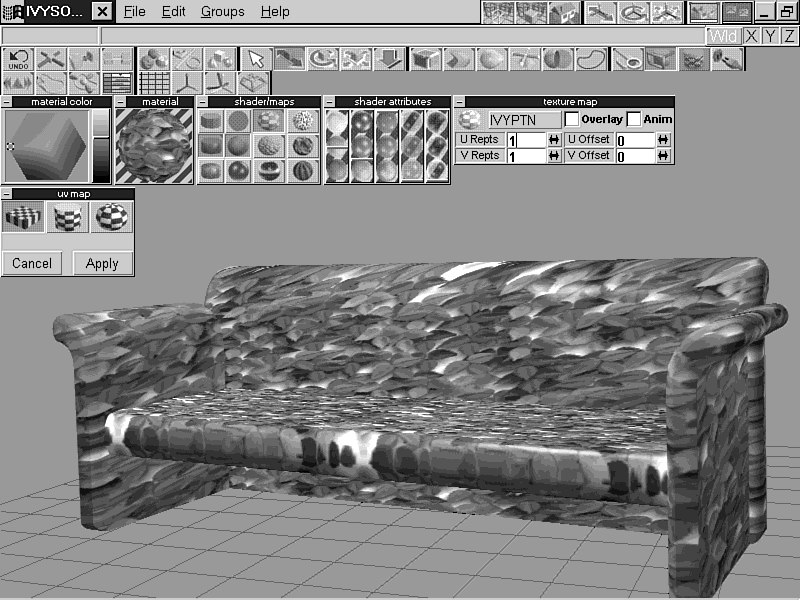The height and width of the screenshot is (600, 800).
Task: Open the Groups menu
Action: 222,12
